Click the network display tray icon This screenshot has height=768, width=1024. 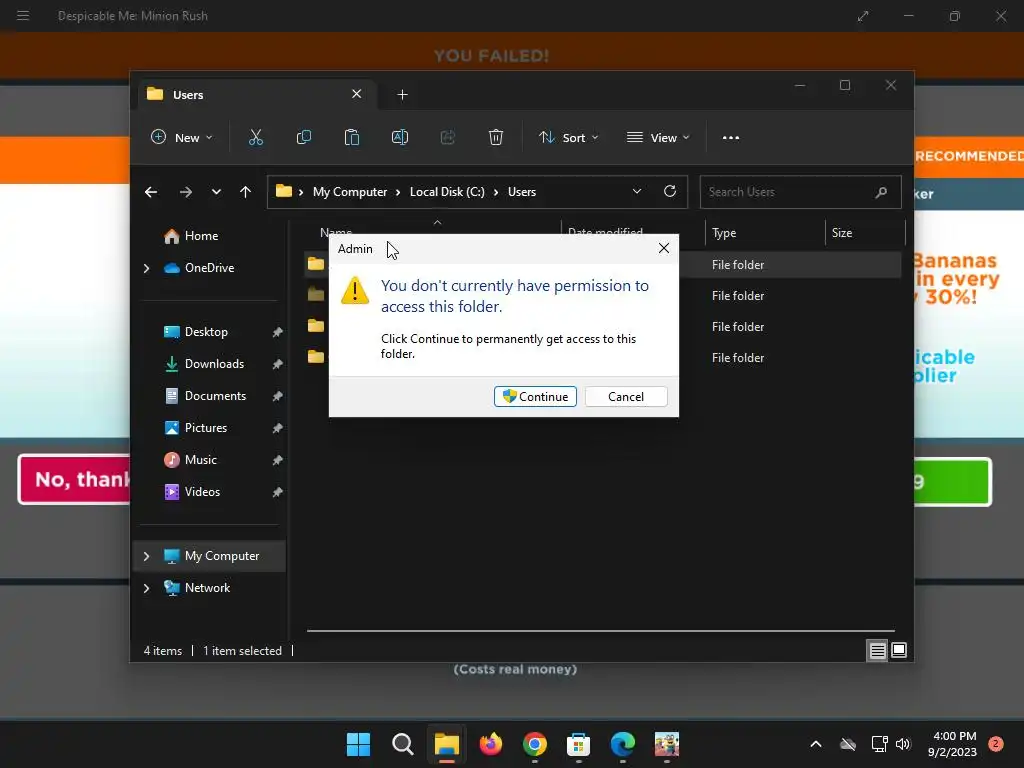coord(879,744)
